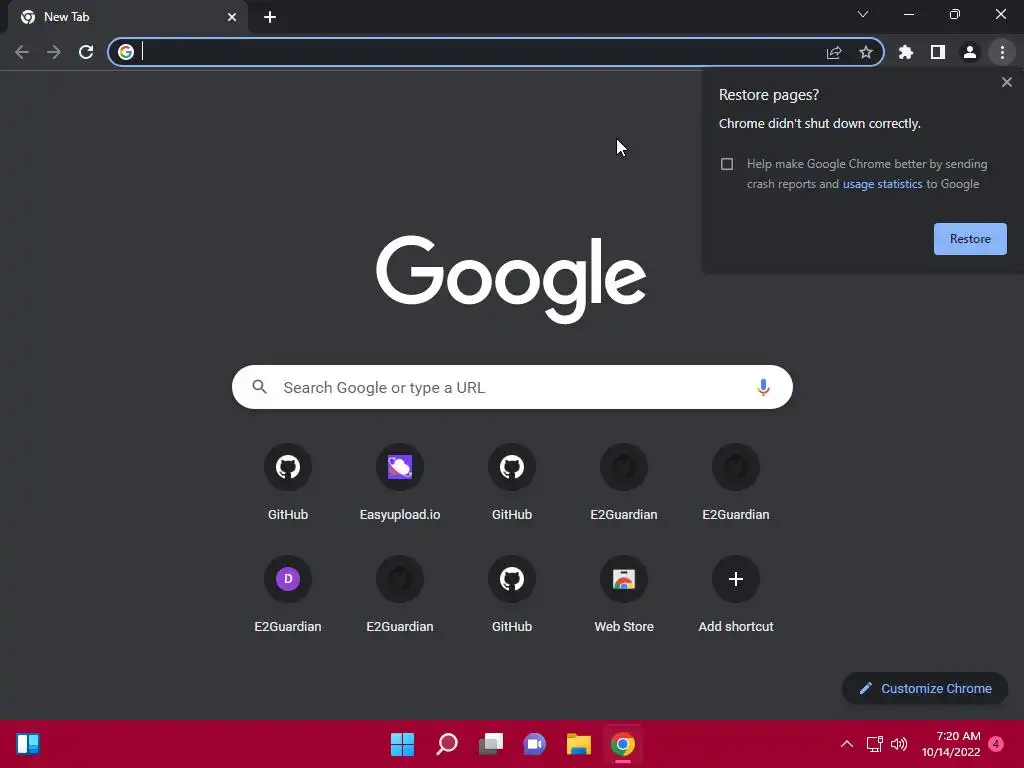Viewport: 1024px width, 768px height.
Task: Open taskbar Search
Action: [x=447, y=744]
